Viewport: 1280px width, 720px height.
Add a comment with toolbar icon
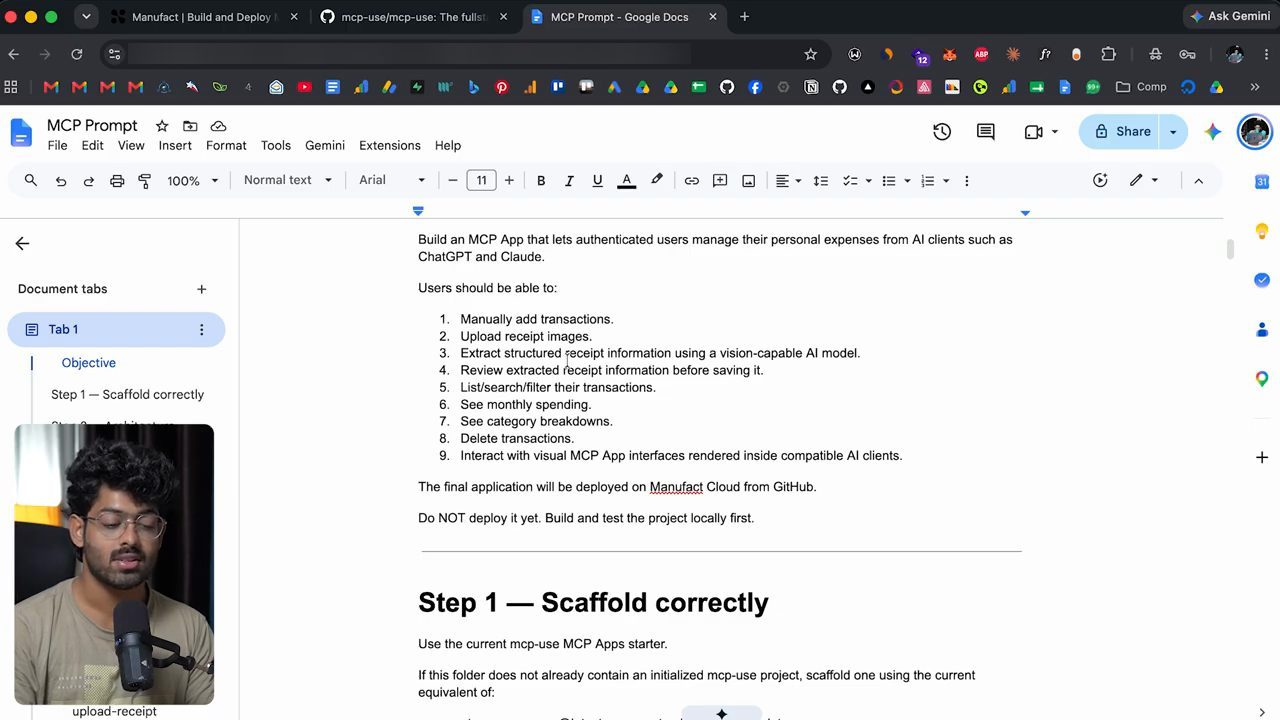click(x=720, y=181)
